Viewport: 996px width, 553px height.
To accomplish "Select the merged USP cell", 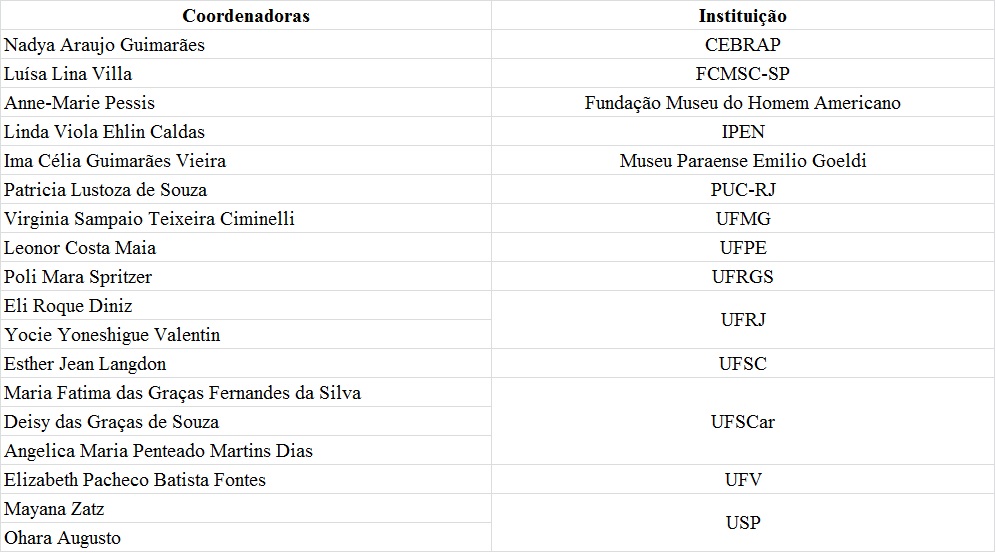I will (x=743, y=523).
